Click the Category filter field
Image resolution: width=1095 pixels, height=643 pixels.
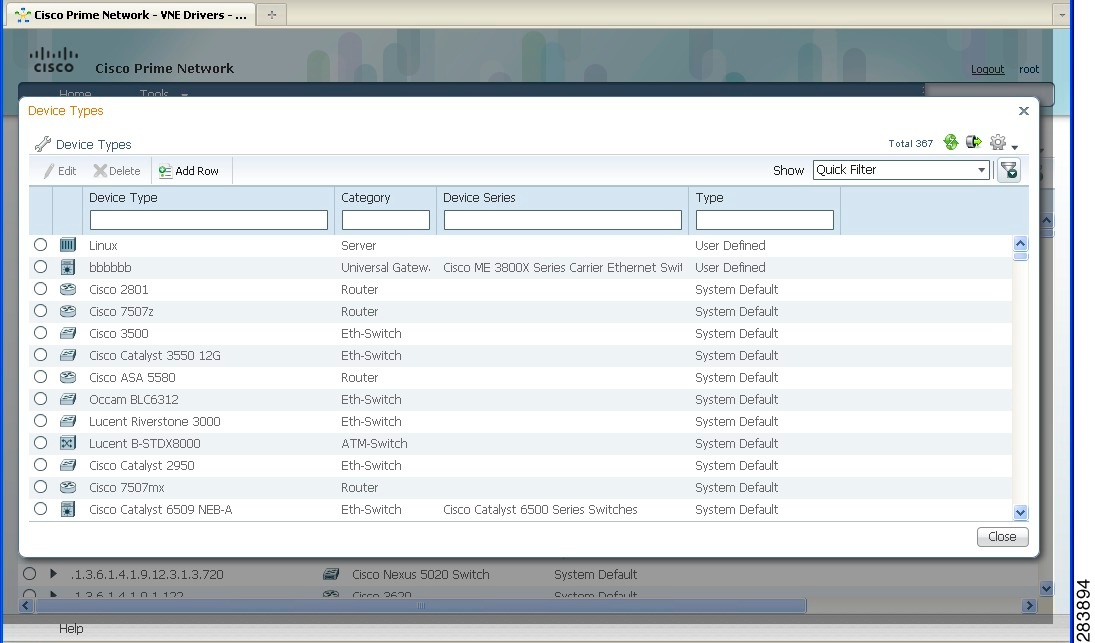click(x=385, y=220)
